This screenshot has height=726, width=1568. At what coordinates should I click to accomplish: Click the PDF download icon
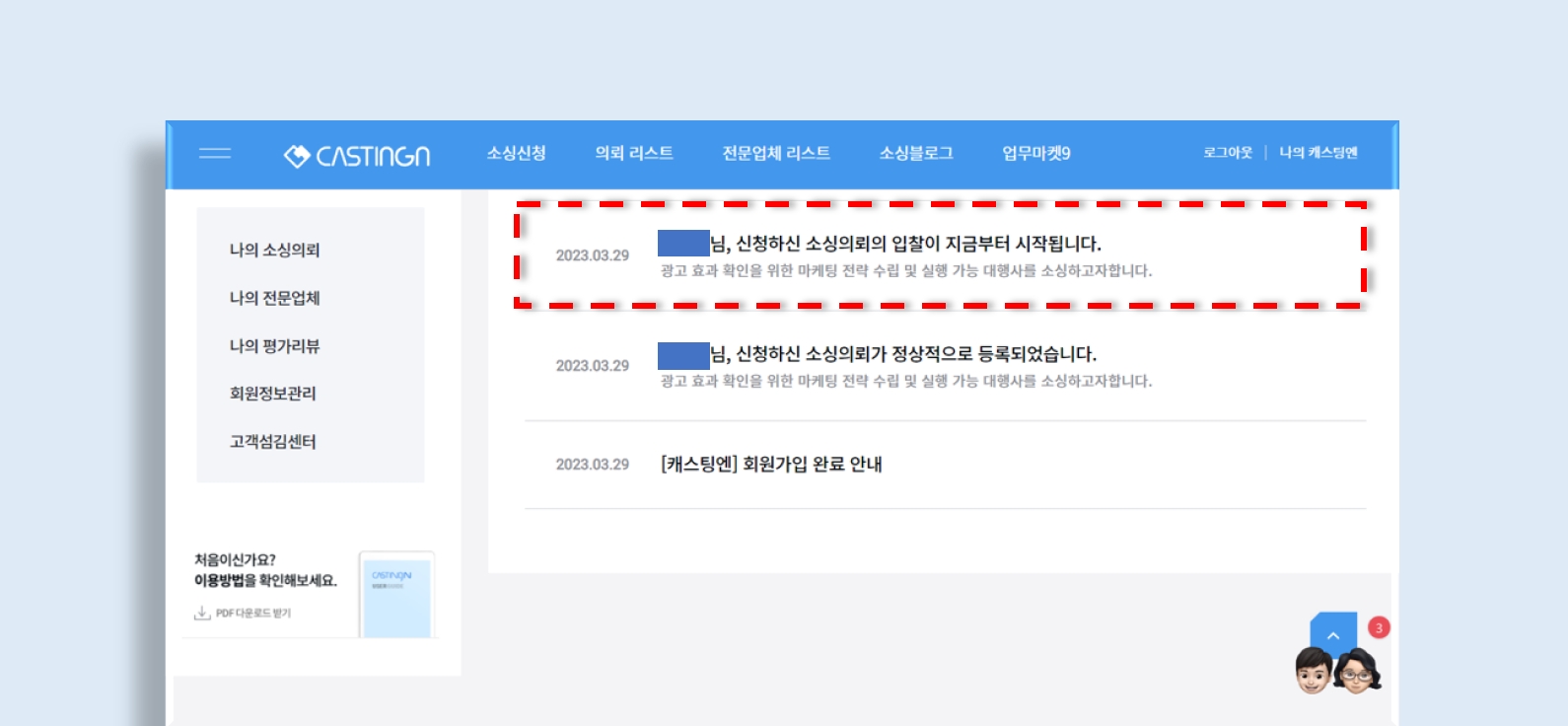click(x=202, y=614)
